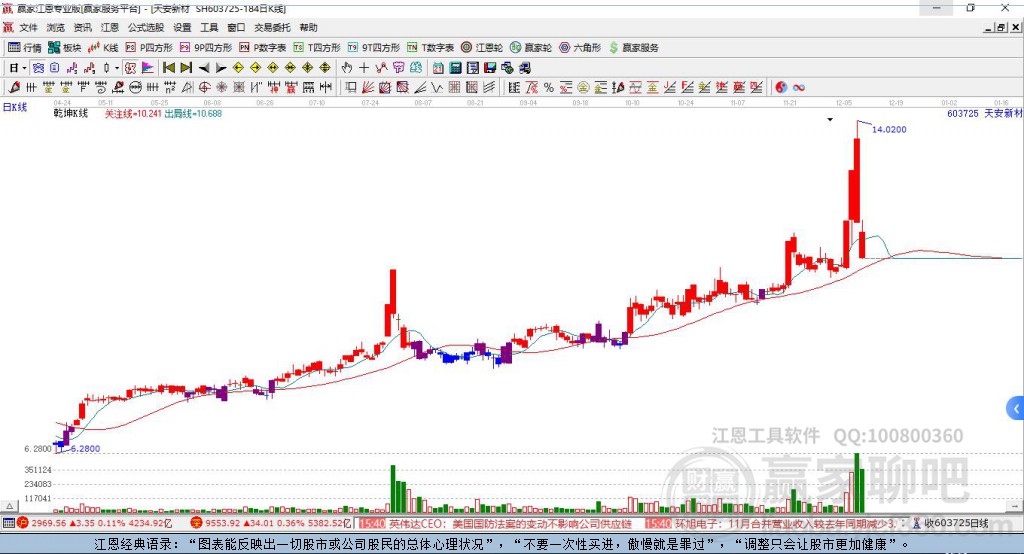Click the Shanghai index 2969.56 status entry
Viewport: 1024px width, 554px height.
96,523
